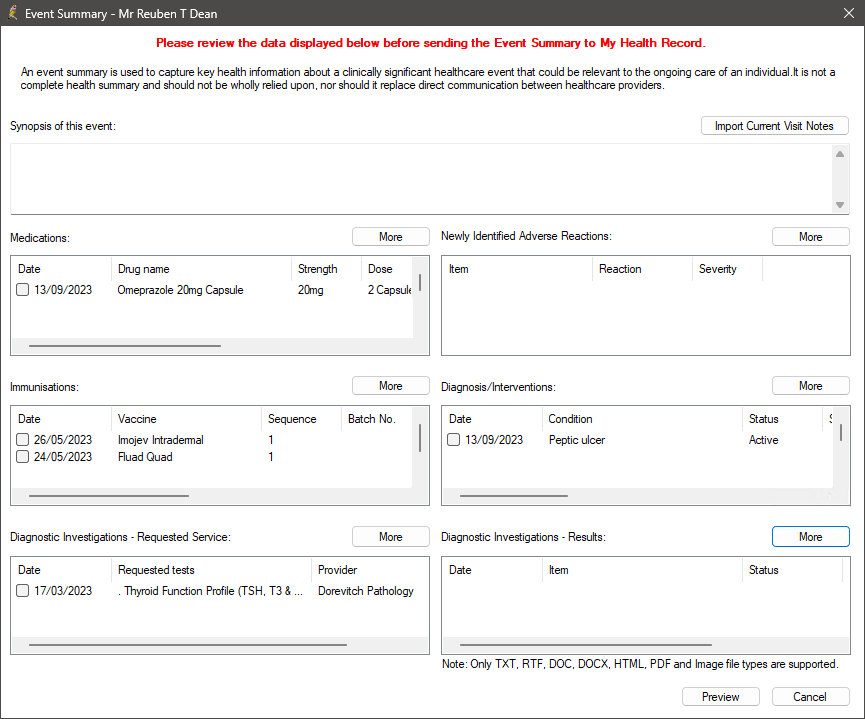Select the Peptic ulcer condition text
Screen dimensions: 865x719
coord(577,440)
